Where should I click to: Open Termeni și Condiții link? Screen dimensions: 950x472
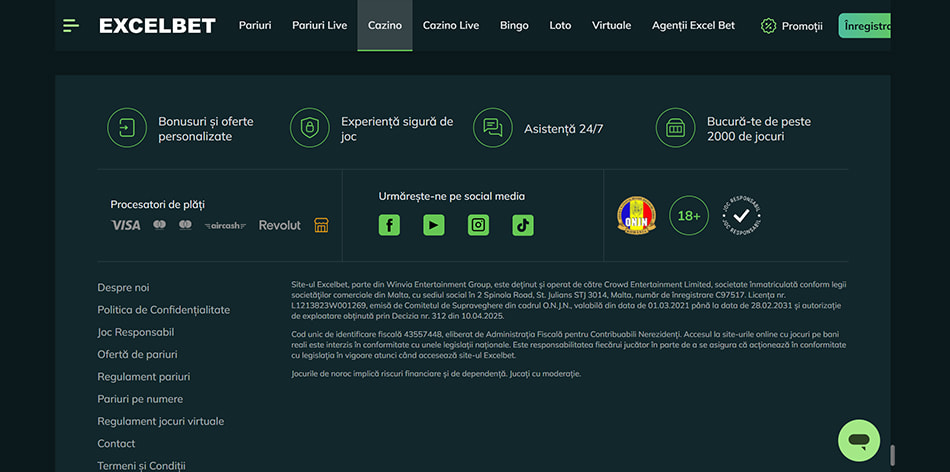pyautogui.click(x=141, y=466)
